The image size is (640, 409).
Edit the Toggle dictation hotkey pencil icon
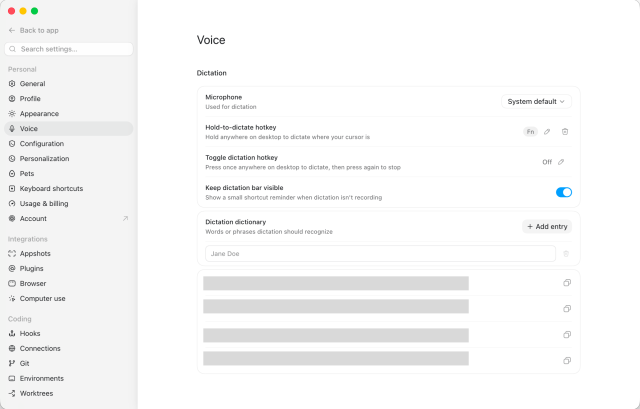561,162
